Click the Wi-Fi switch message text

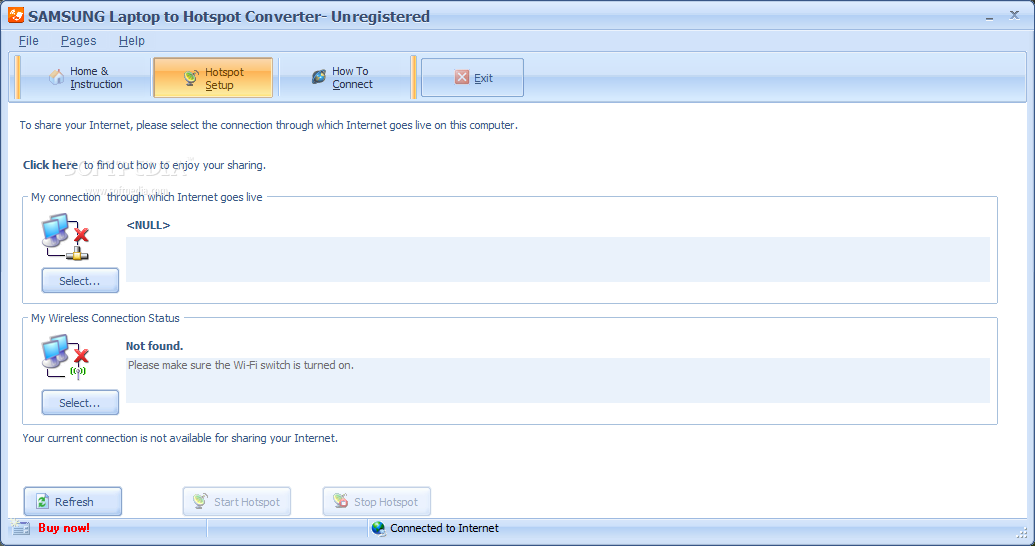(241, 365)
